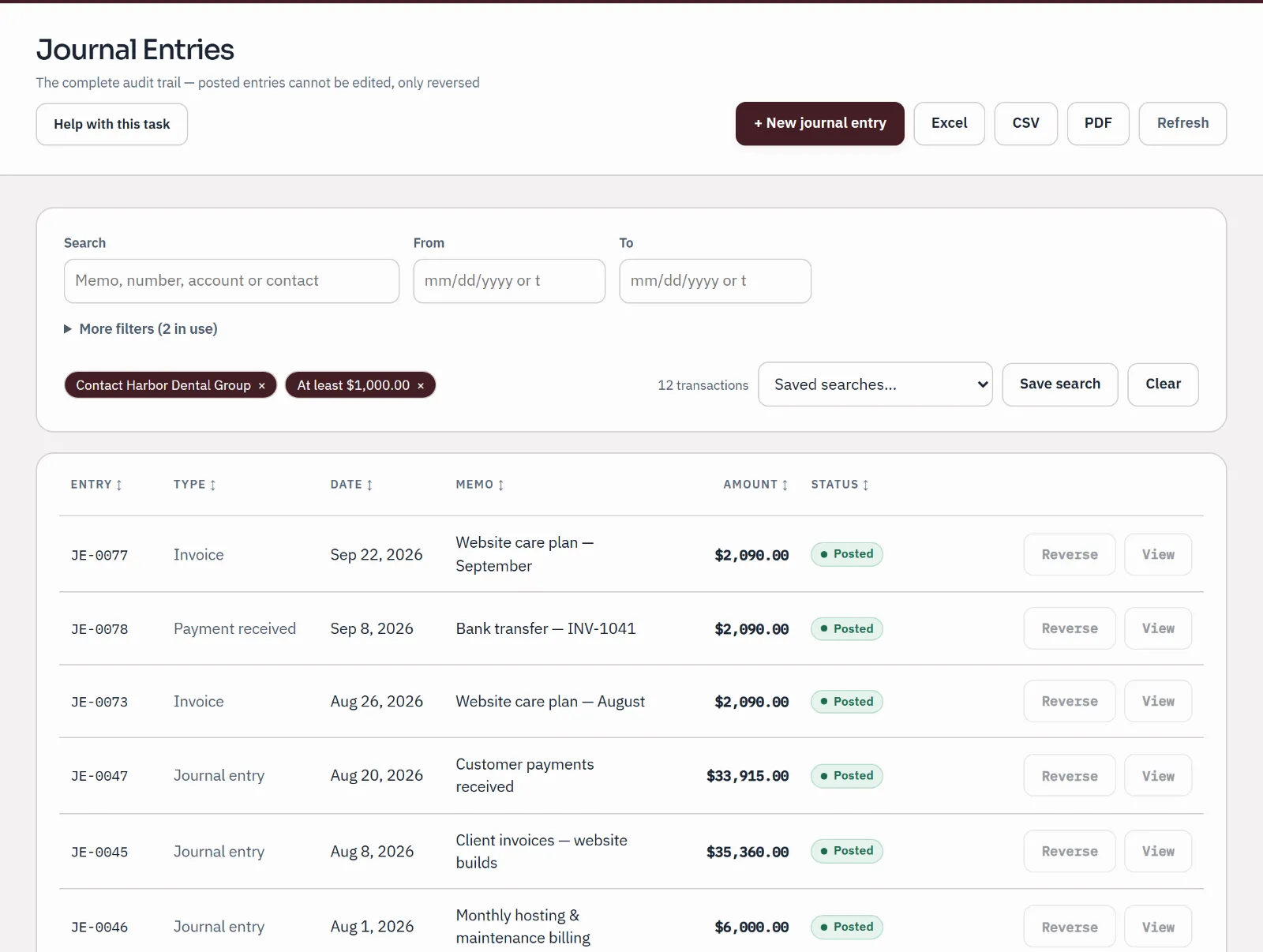Reverse entry JE-0047
This screenshot has height=952, width=1263.
point(1070,776)
